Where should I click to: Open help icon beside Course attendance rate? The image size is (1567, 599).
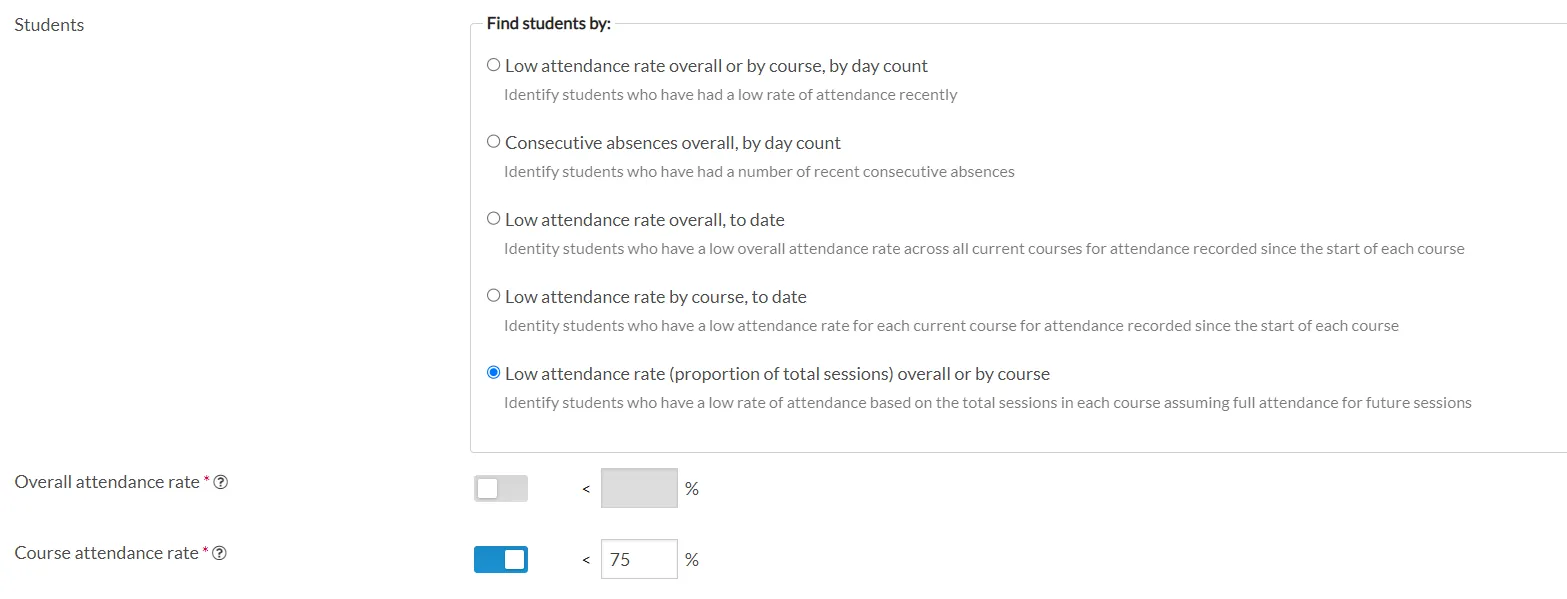(x=220, y=553)
